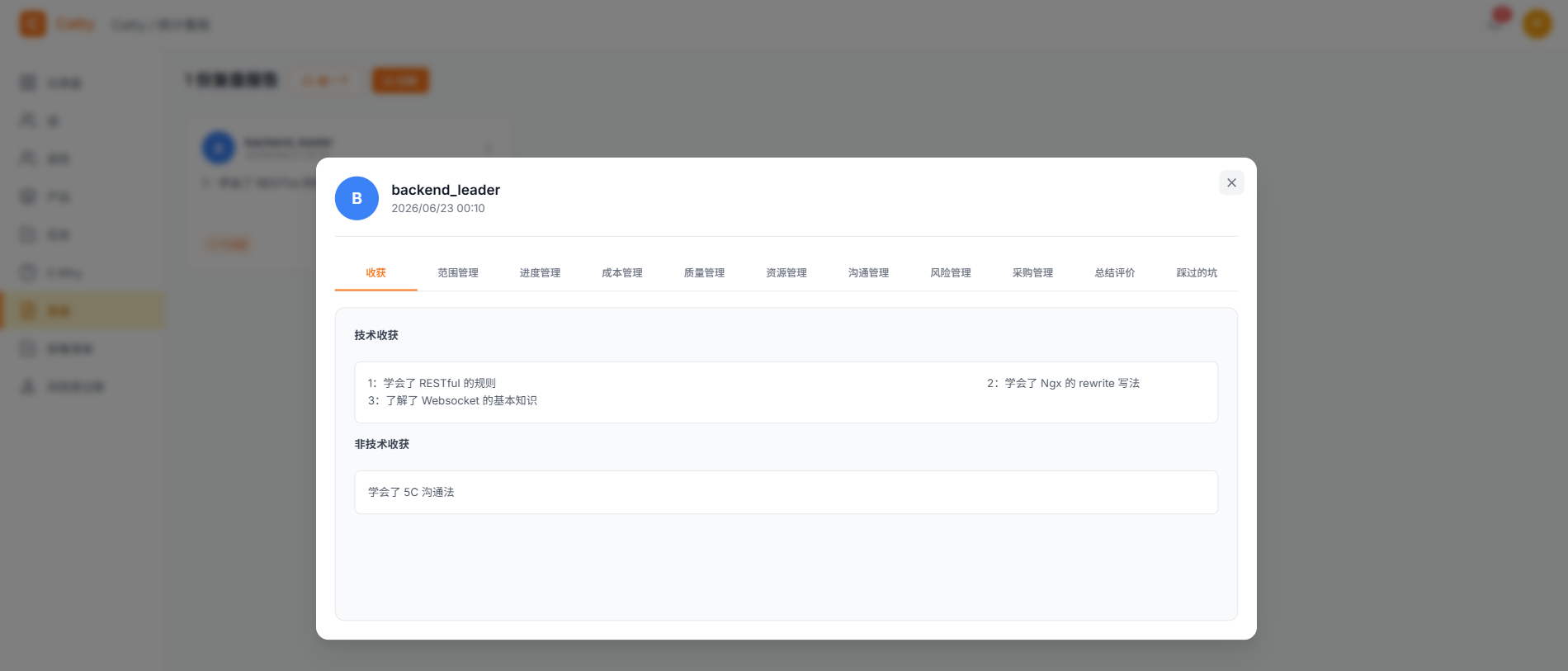This screenshot has width=1568, height=671.
Task: Open the 进度管理 tab
Action: click(x=540, y=272)
